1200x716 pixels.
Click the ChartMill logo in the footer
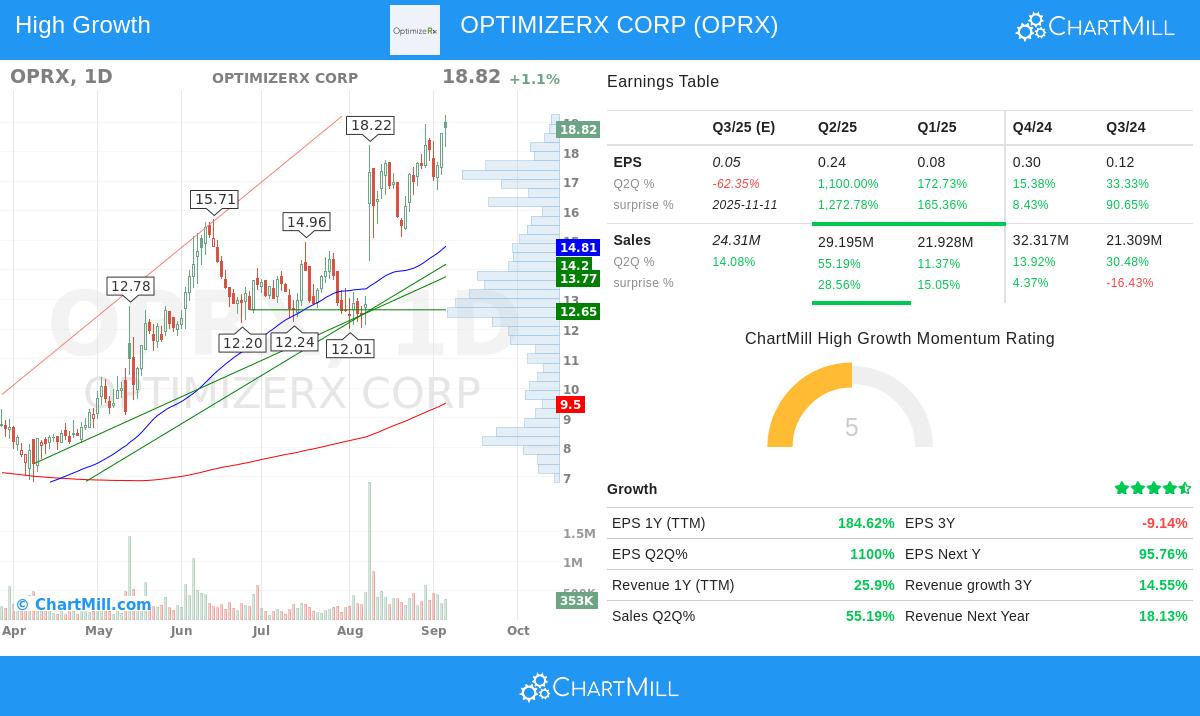599,687
